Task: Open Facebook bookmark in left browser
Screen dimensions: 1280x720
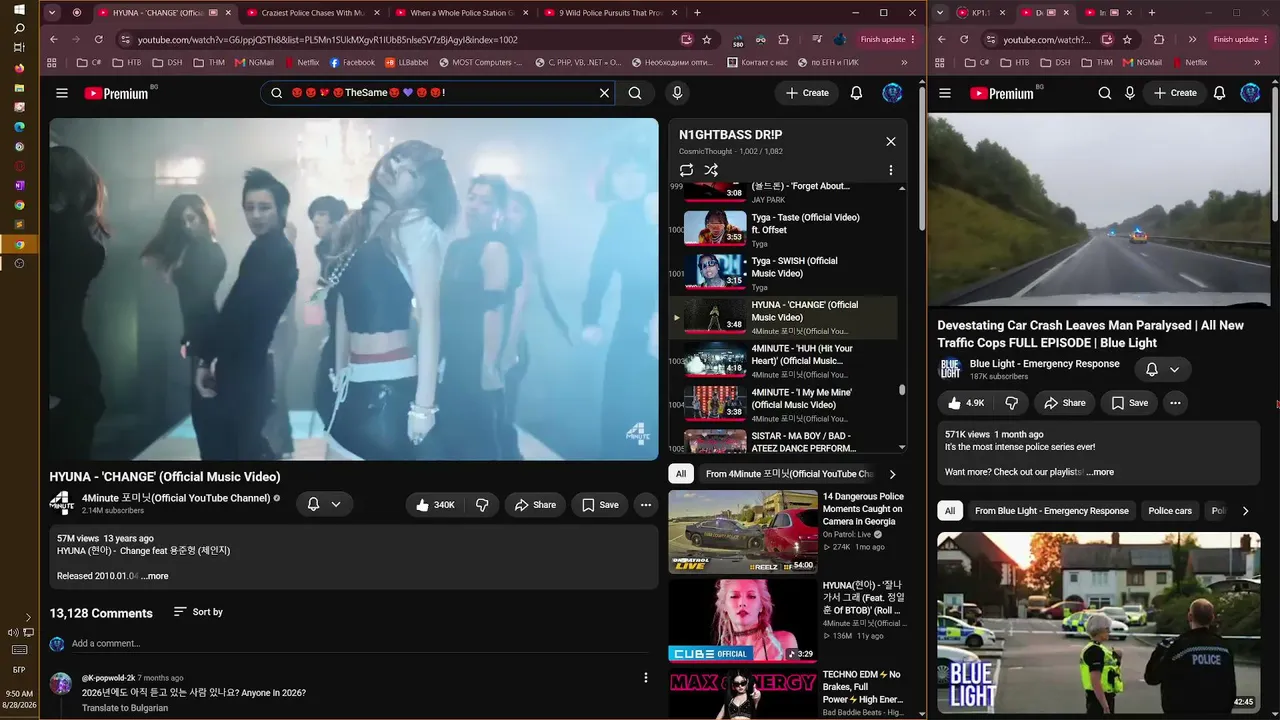Action: click(352, 62)
